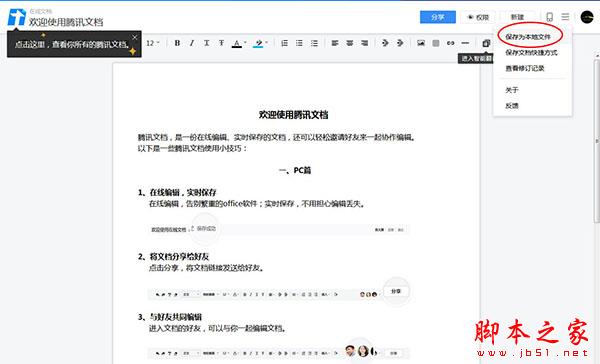Insert an image using the picture icon
This screenshot has height=364, width=600.
[x=421, y=43]
